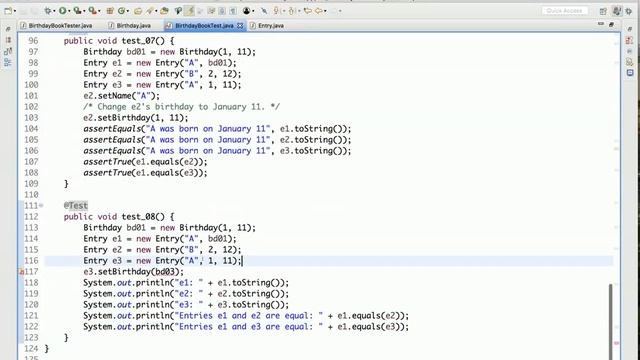Click 'public void test_07() {' line
Viewport: 640px width, 360px height.
click(x=119, y=41)
